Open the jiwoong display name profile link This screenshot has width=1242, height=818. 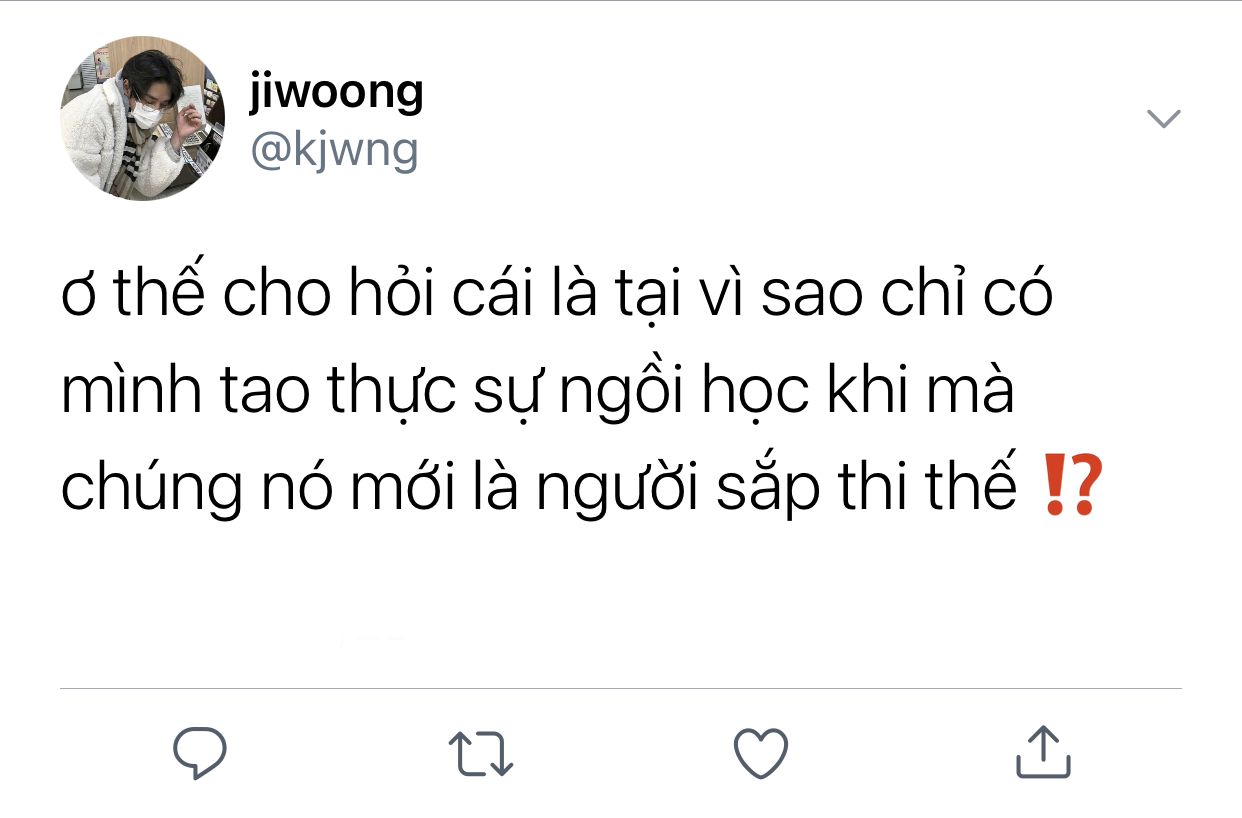[336, 93]
